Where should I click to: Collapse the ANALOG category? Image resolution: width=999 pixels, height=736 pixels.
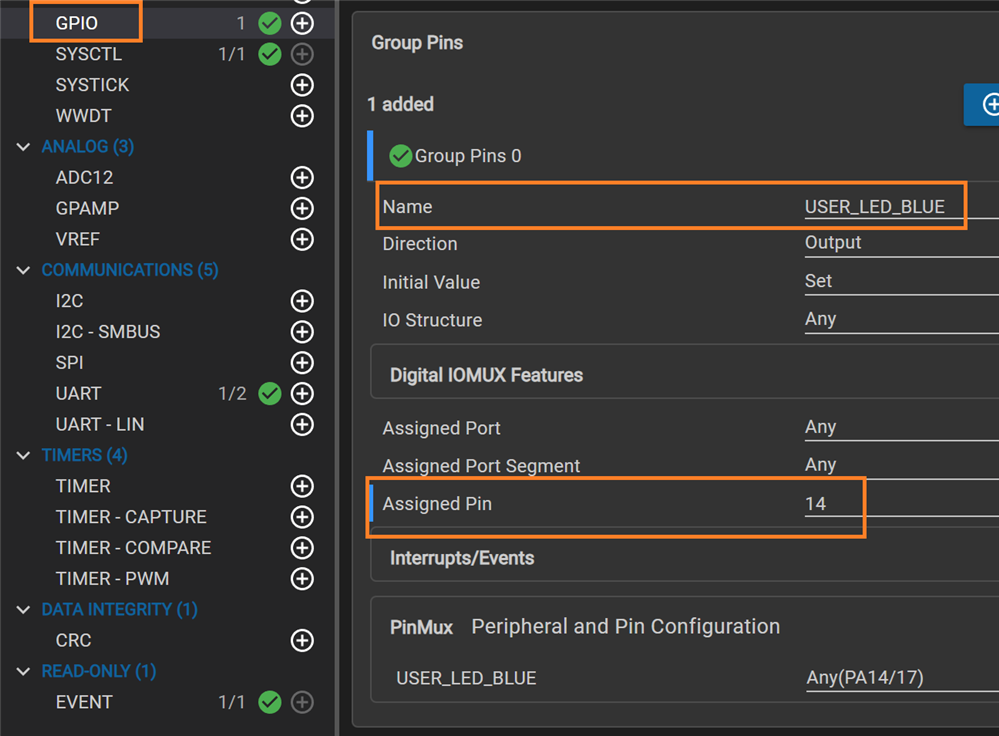click(x=24, y=147)
